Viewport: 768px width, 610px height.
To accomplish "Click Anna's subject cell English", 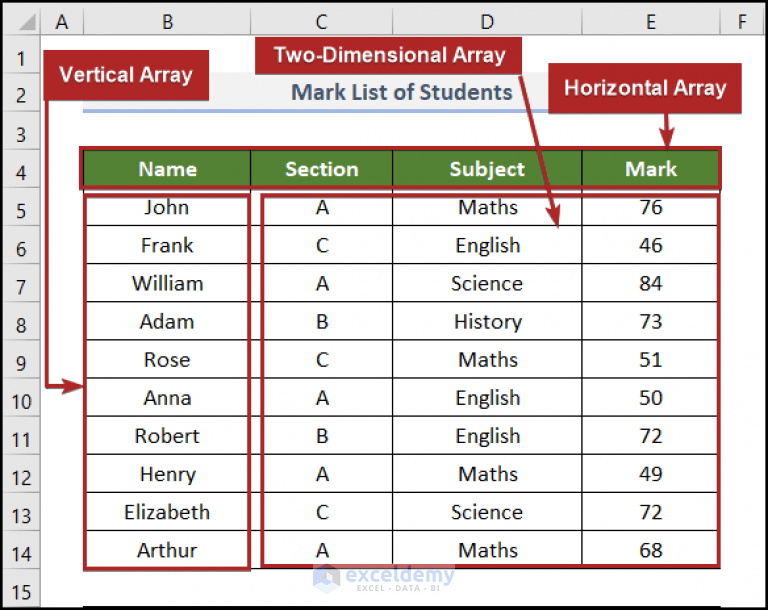I will [487, 397].
